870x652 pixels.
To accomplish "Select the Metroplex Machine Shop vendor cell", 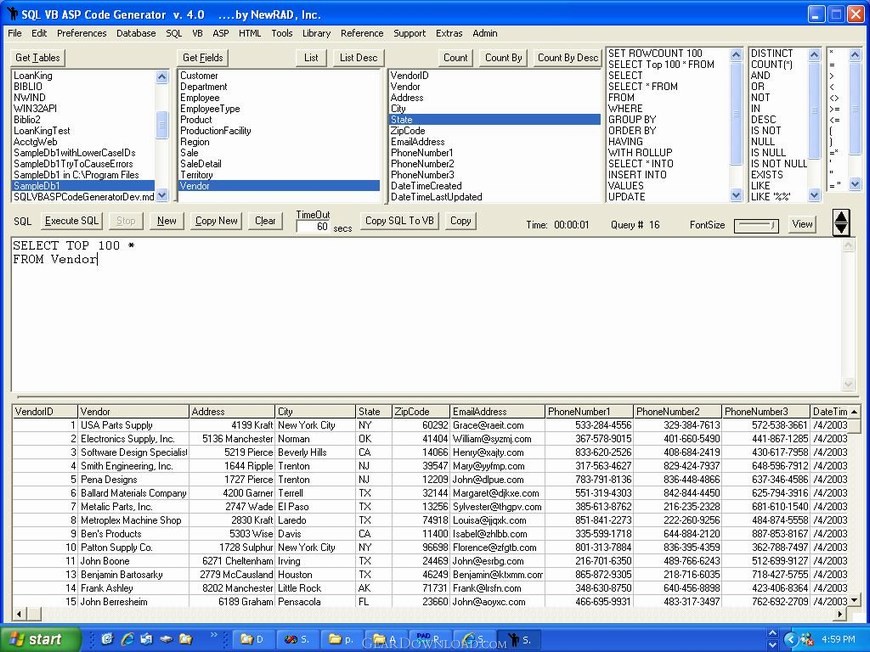I will [x=133, y=520].
